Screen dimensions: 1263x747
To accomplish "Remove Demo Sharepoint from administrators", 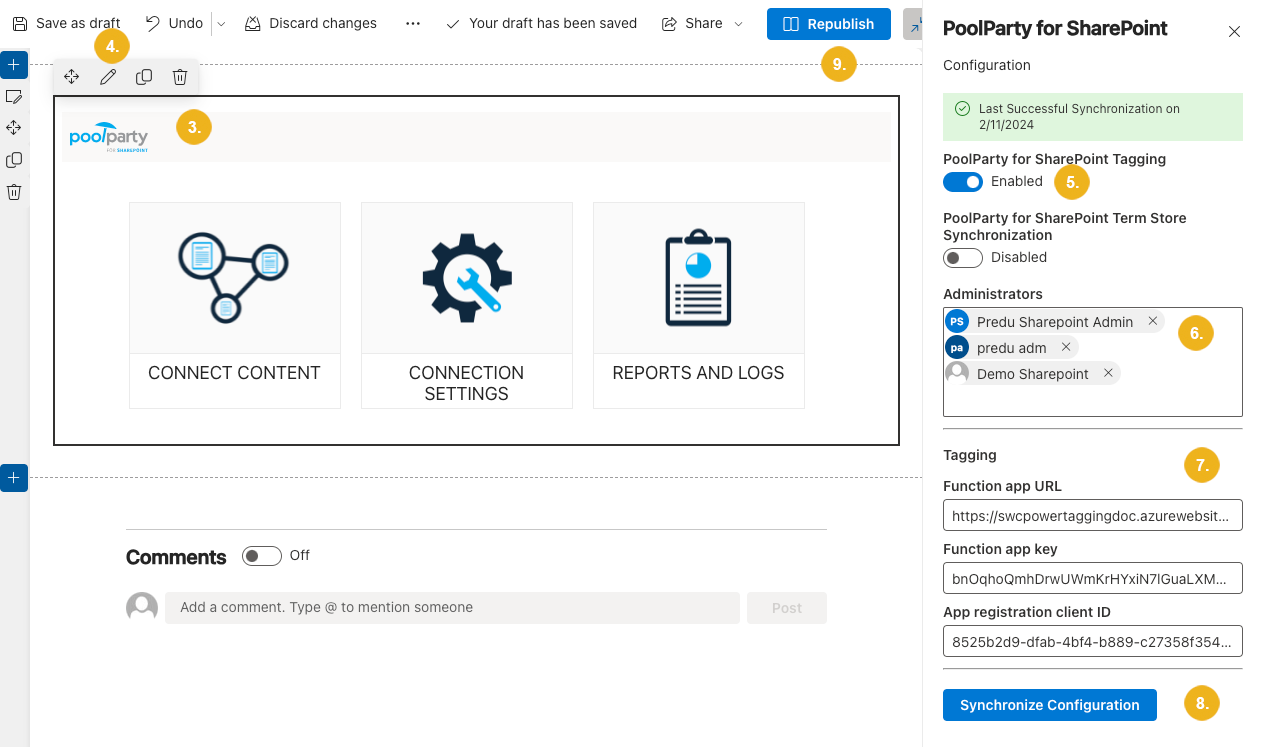I will (x=1108, y=373).
